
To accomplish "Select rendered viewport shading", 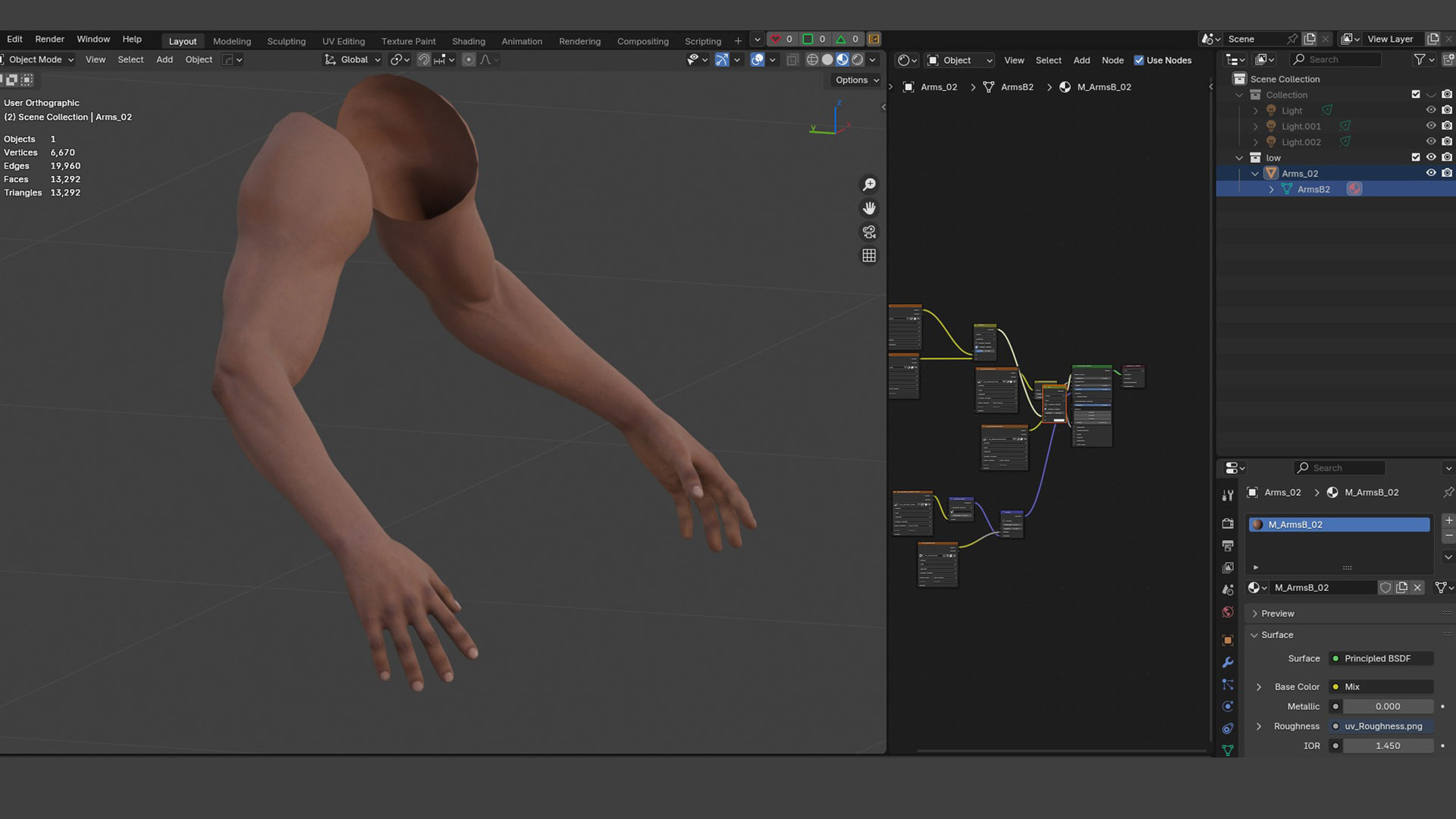I will [x=858, y=59].
